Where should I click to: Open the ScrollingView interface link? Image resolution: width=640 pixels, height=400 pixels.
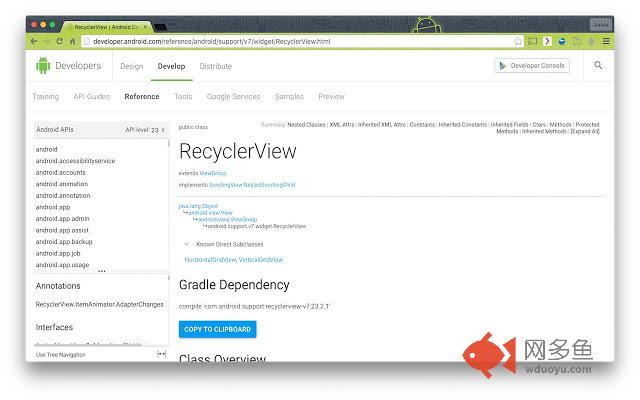point(226,185)
